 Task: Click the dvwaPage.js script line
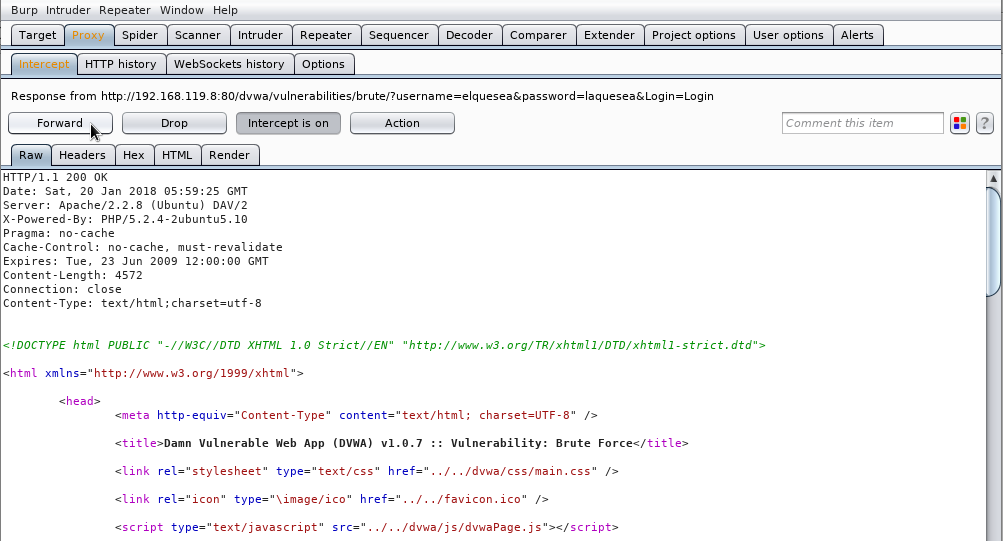367,528
